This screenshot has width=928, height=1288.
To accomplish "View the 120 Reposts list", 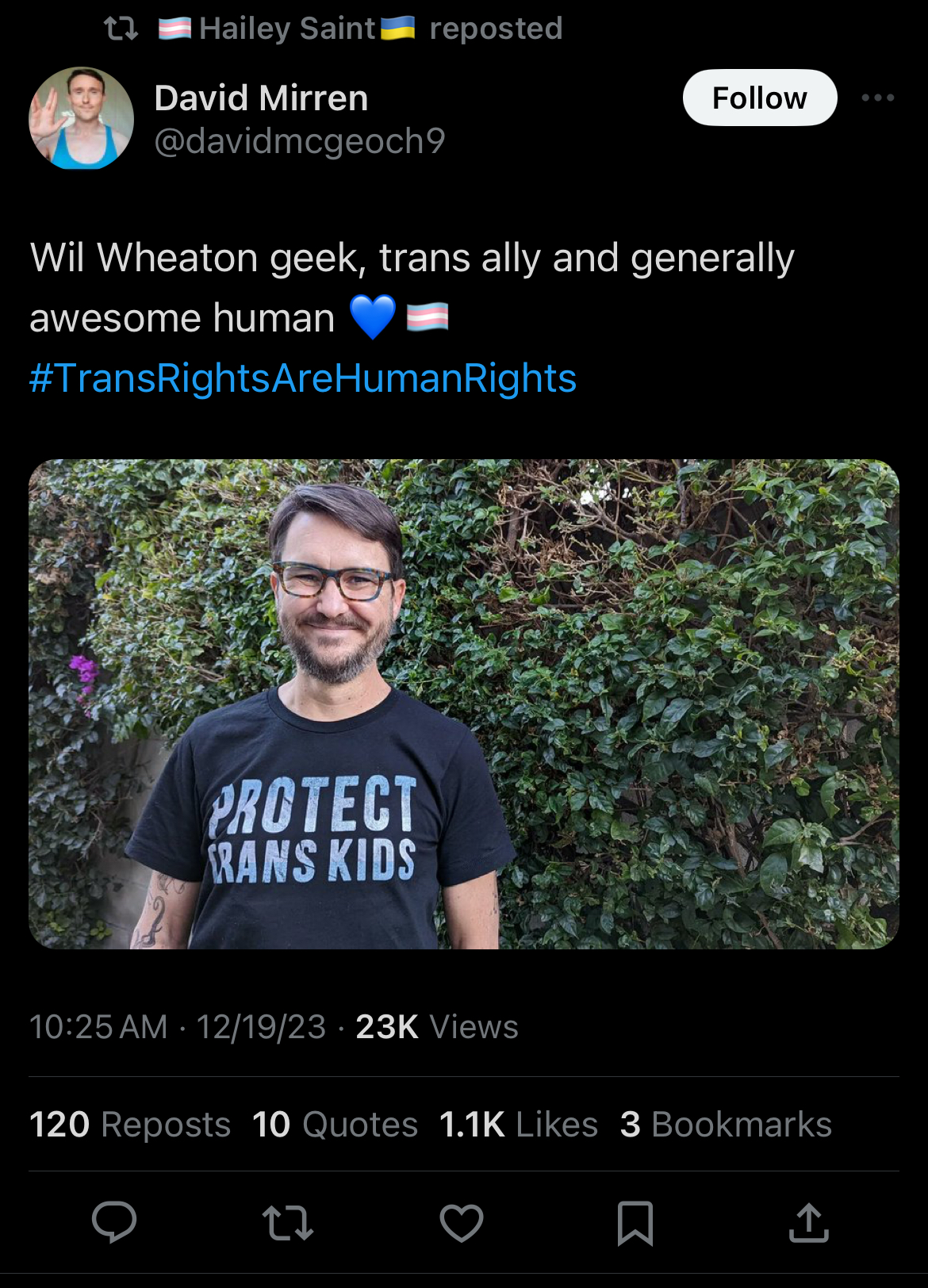I will 130,1125.
